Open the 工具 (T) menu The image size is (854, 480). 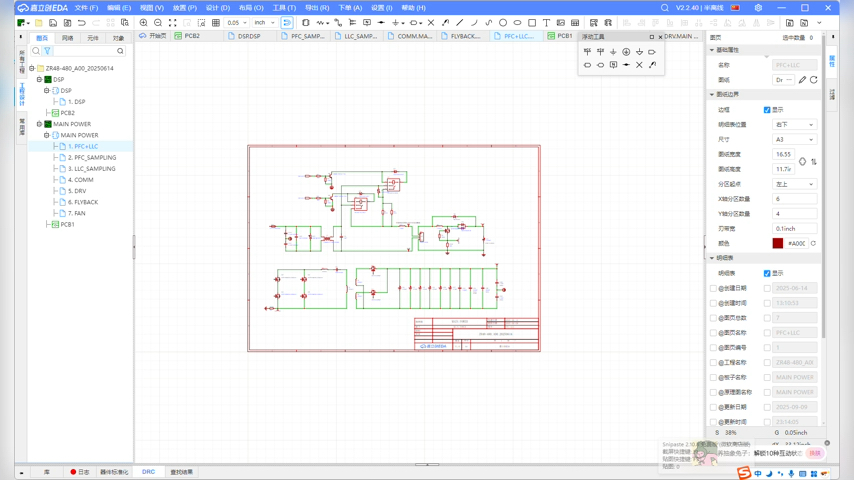tap(284, 8)
